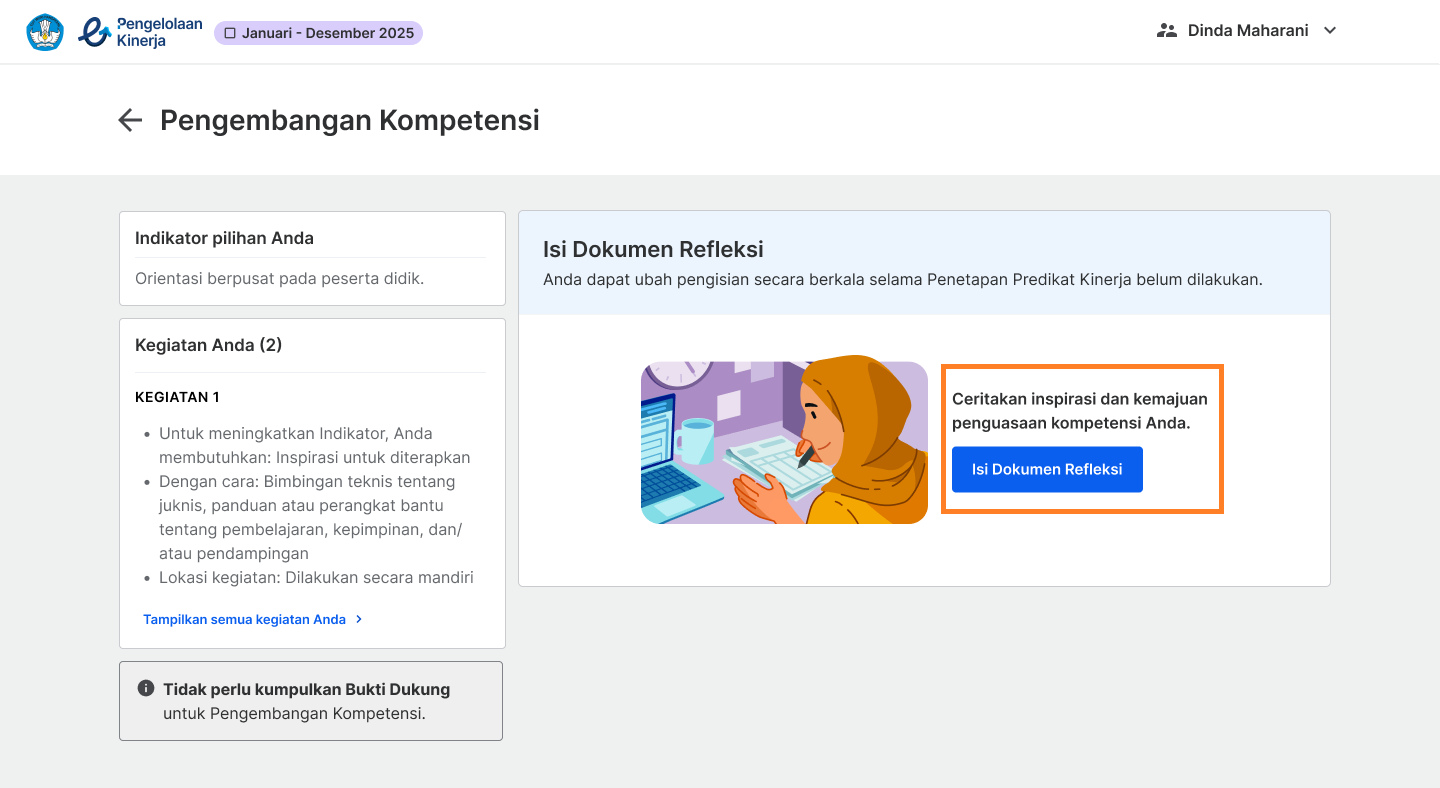The image size is (1440, 788).
Task: Click the Pengembangan Kompetensi page title
Action: [x=349, y=120]
